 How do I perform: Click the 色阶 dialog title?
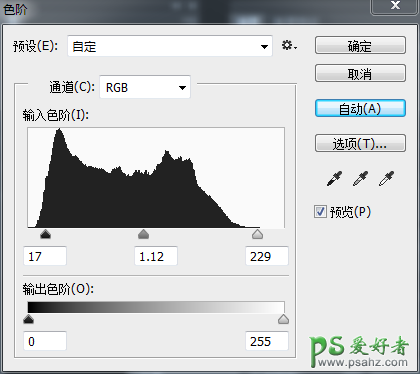[15, 9]
